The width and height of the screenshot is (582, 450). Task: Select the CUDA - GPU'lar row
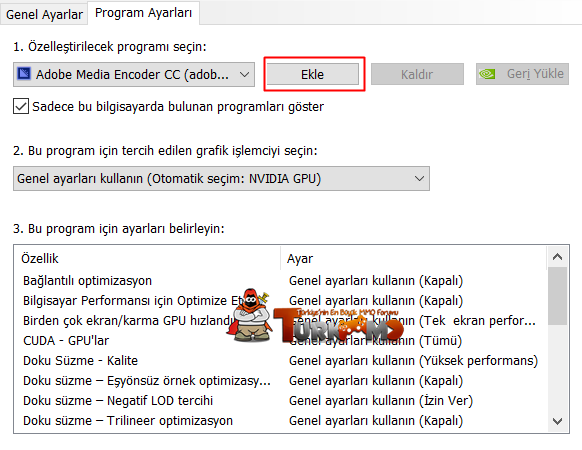pos(280,340)
